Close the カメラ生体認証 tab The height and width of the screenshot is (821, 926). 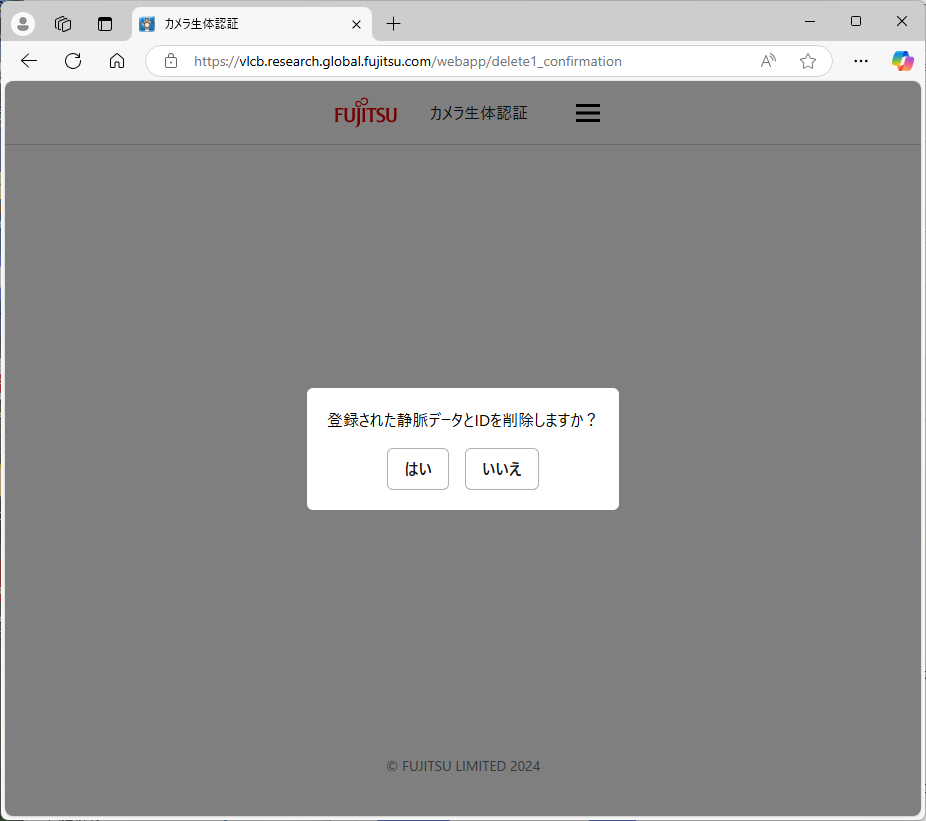tap(356, 24)
